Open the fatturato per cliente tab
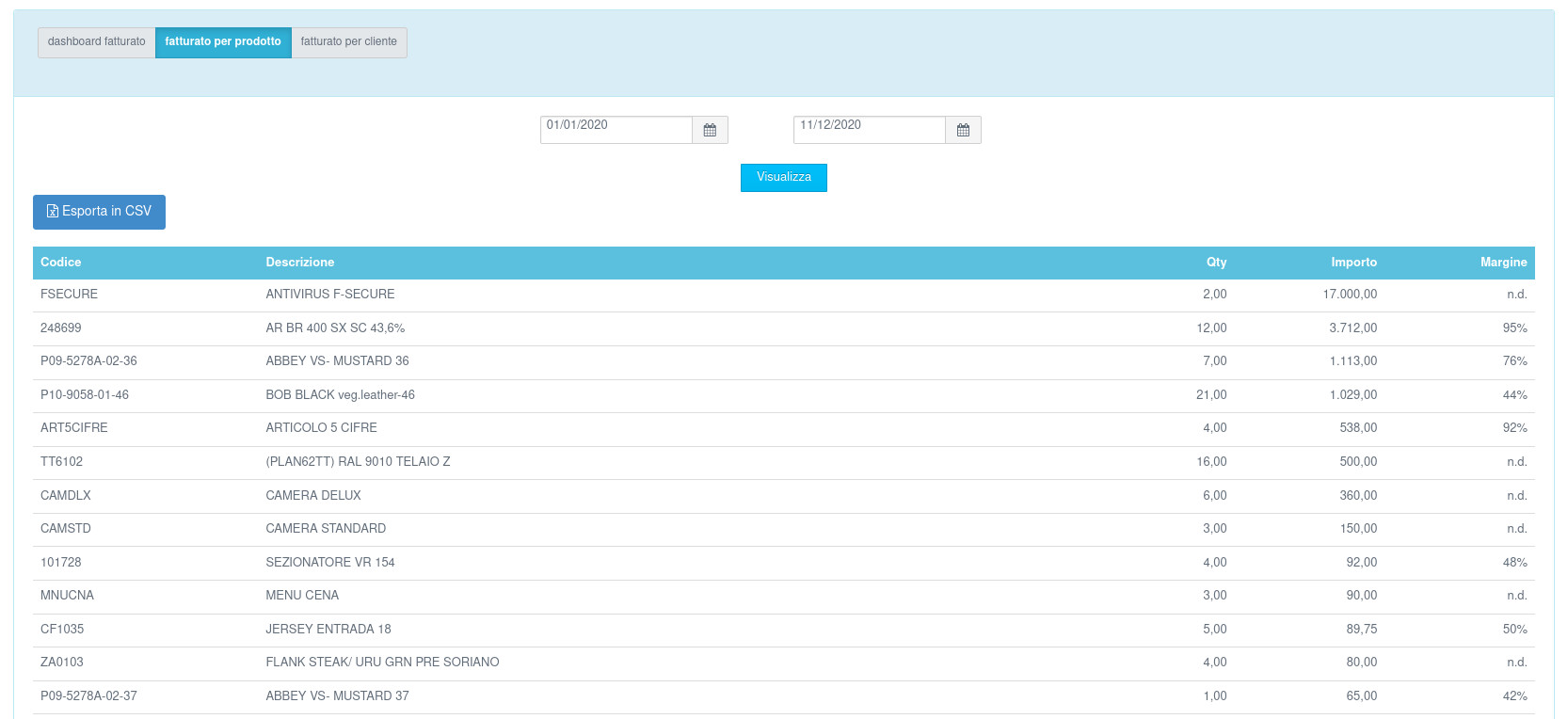The image size is (1568, 719). tap(349, 42)
